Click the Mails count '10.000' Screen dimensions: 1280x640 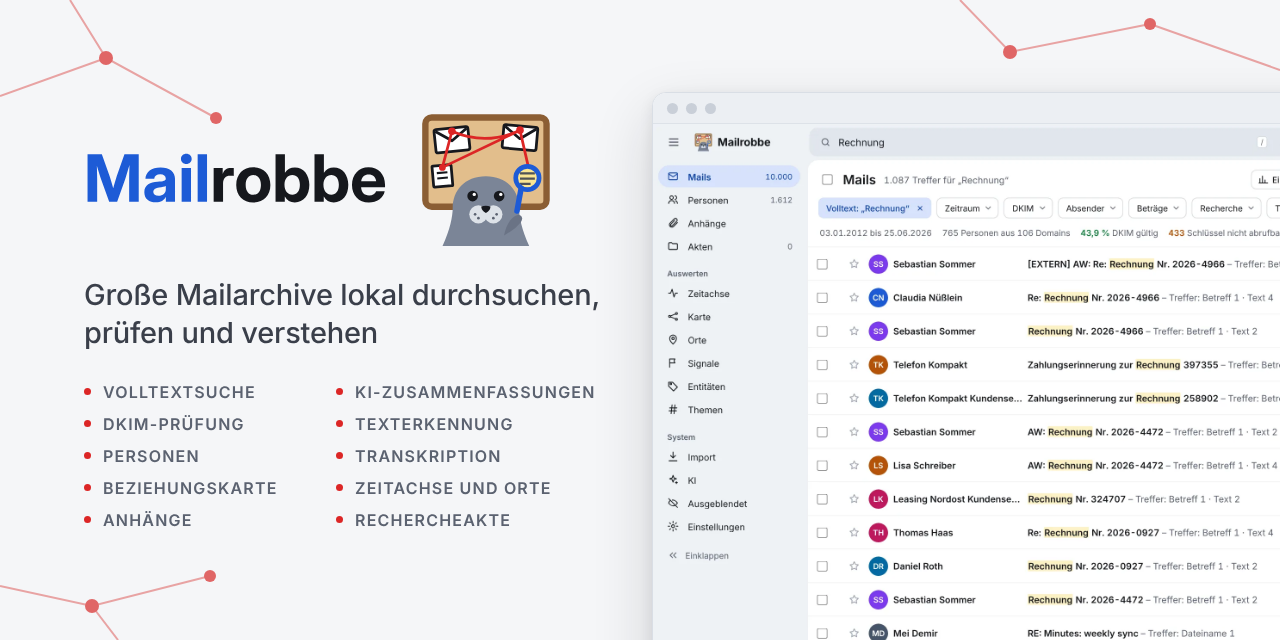click(778, 177)
